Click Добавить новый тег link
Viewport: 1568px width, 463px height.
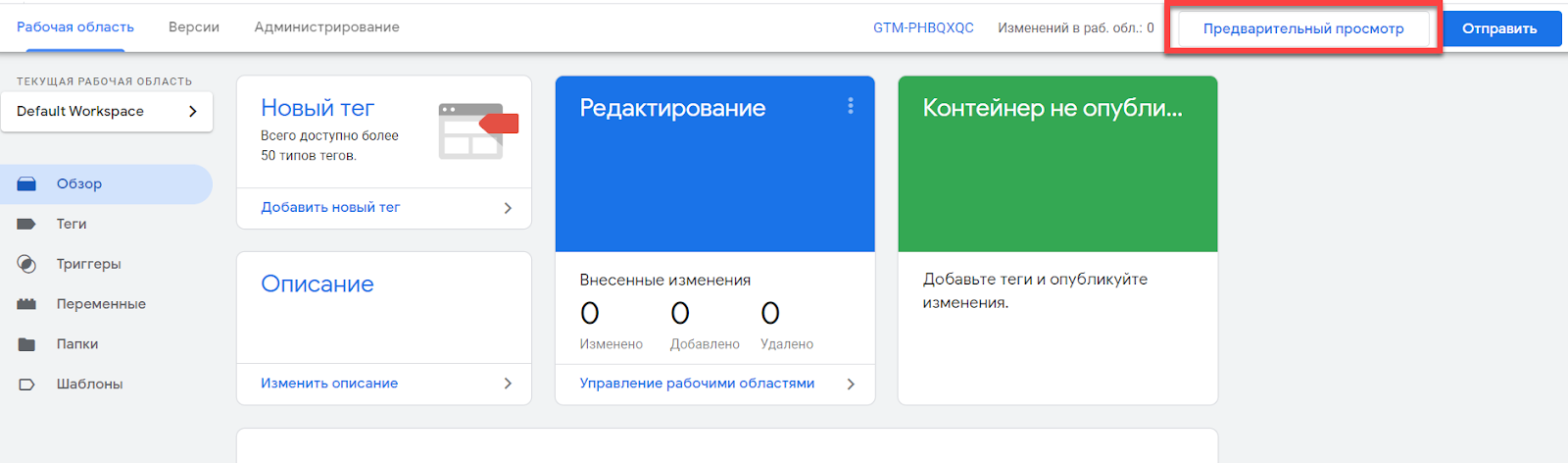click(330, 207)
